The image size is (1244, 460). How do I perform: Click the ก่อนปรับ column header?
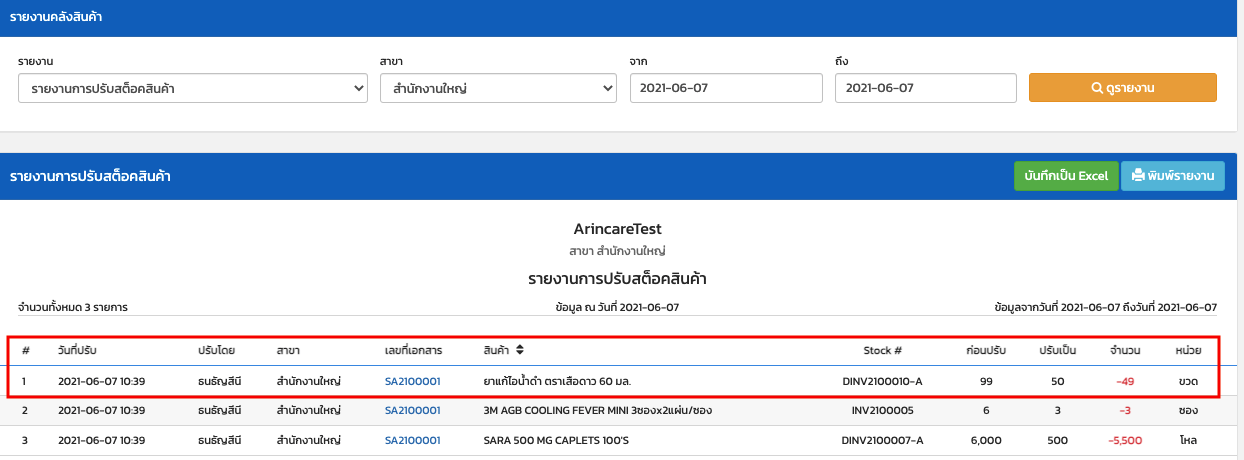pyautogui.click(x=986, y=351)
